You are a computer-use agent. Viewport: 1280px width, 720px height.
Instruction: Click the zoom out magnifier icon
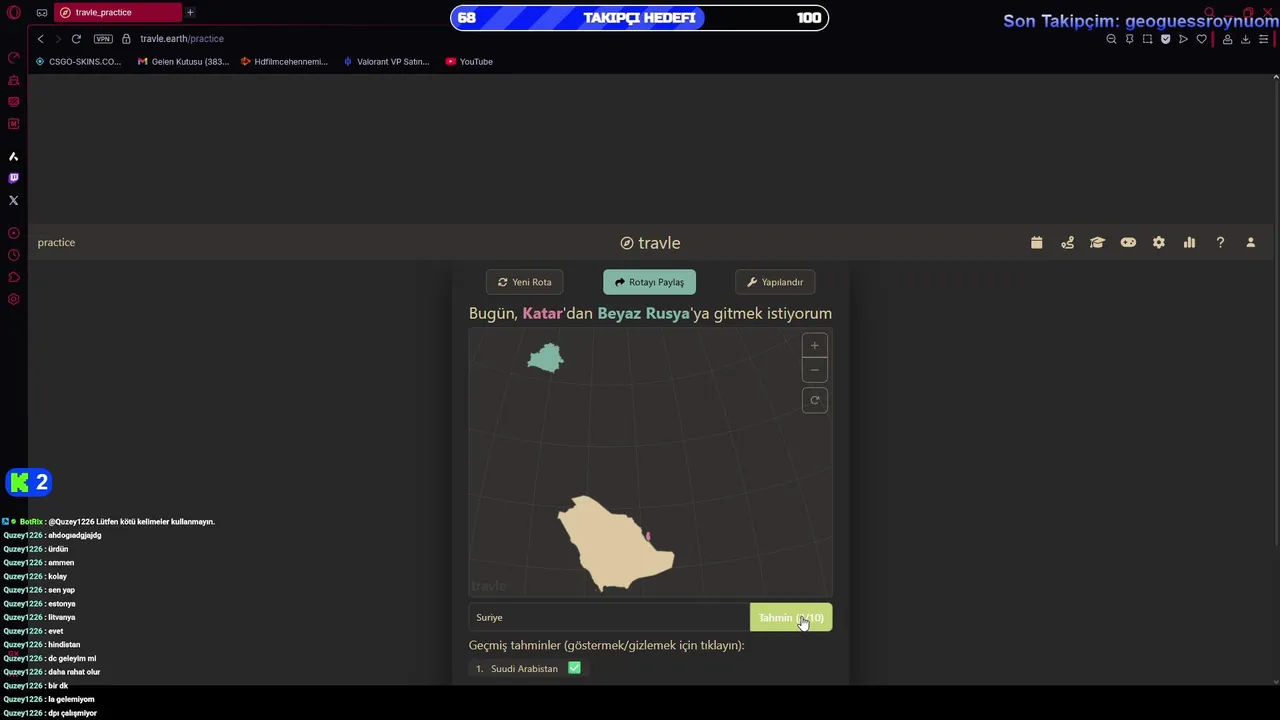pyautogui.click(x=1111, y=39)
